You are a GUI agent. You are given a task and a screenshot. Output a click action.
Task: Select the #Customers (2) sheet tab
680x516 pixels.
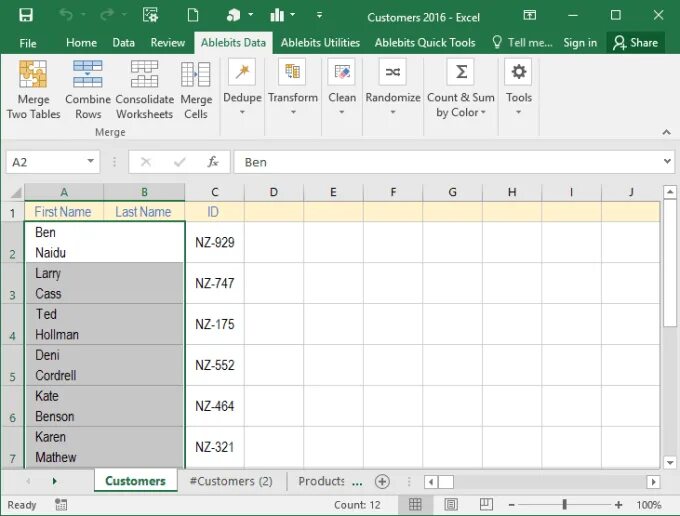click(231, 481)
